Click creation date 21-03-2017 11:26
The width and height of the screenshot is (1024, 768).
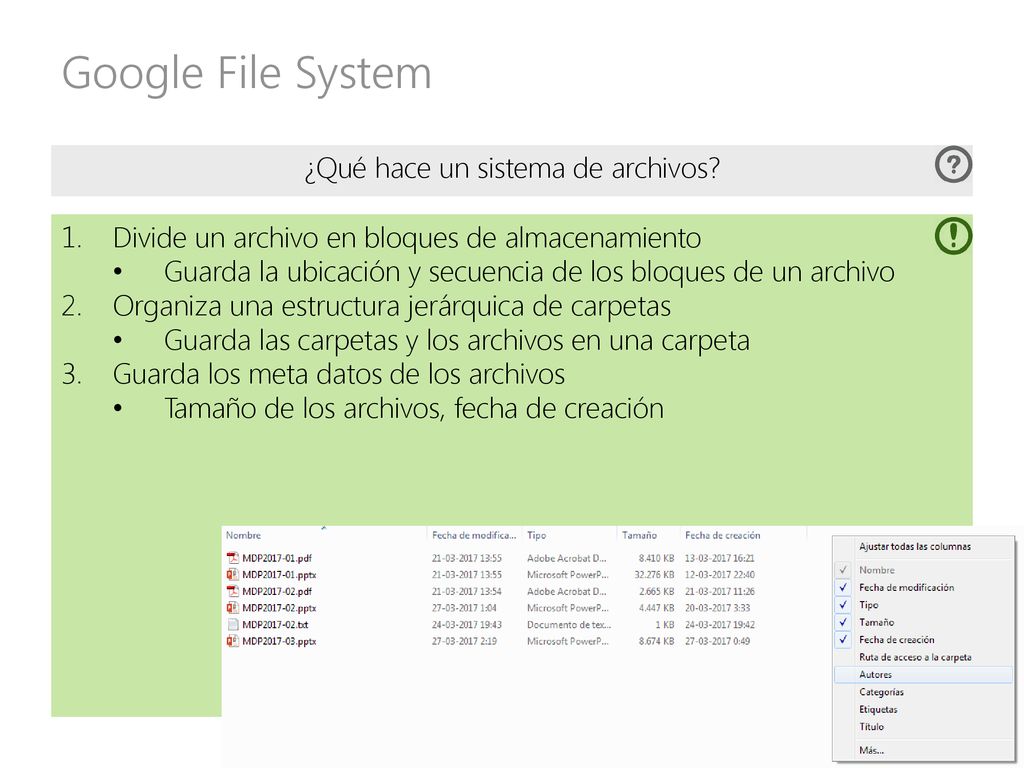tap(719, 592)
